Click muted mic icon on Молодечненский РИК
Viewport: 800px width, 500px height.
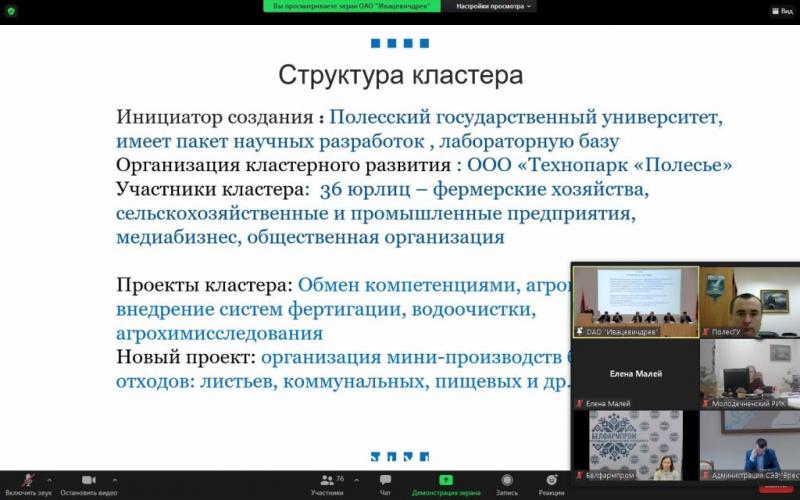707,404
